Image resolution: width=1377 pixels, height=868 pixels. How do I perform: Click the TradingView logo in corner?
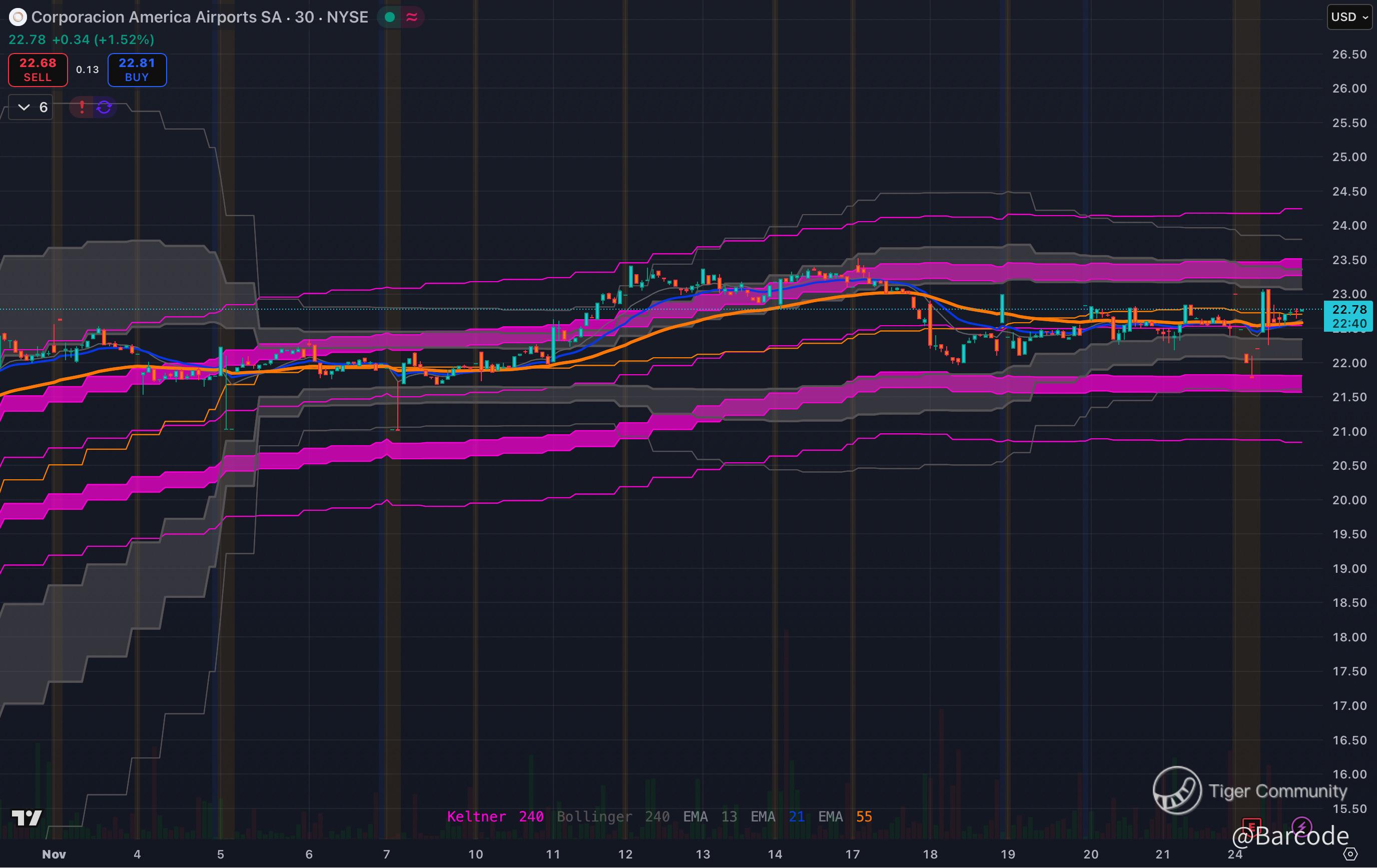(27, 817)
